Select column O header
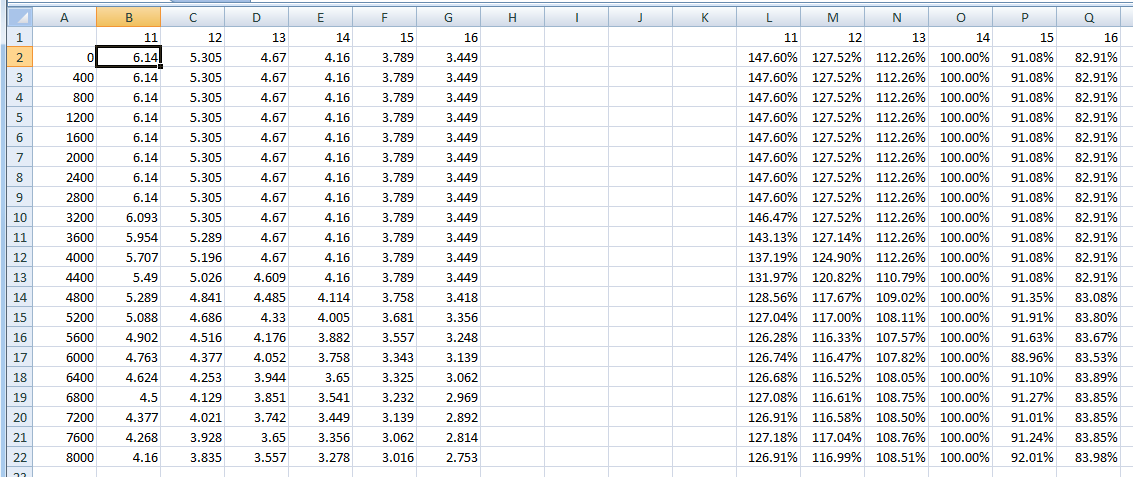1133x477 pixels. (x=960, y=17)
